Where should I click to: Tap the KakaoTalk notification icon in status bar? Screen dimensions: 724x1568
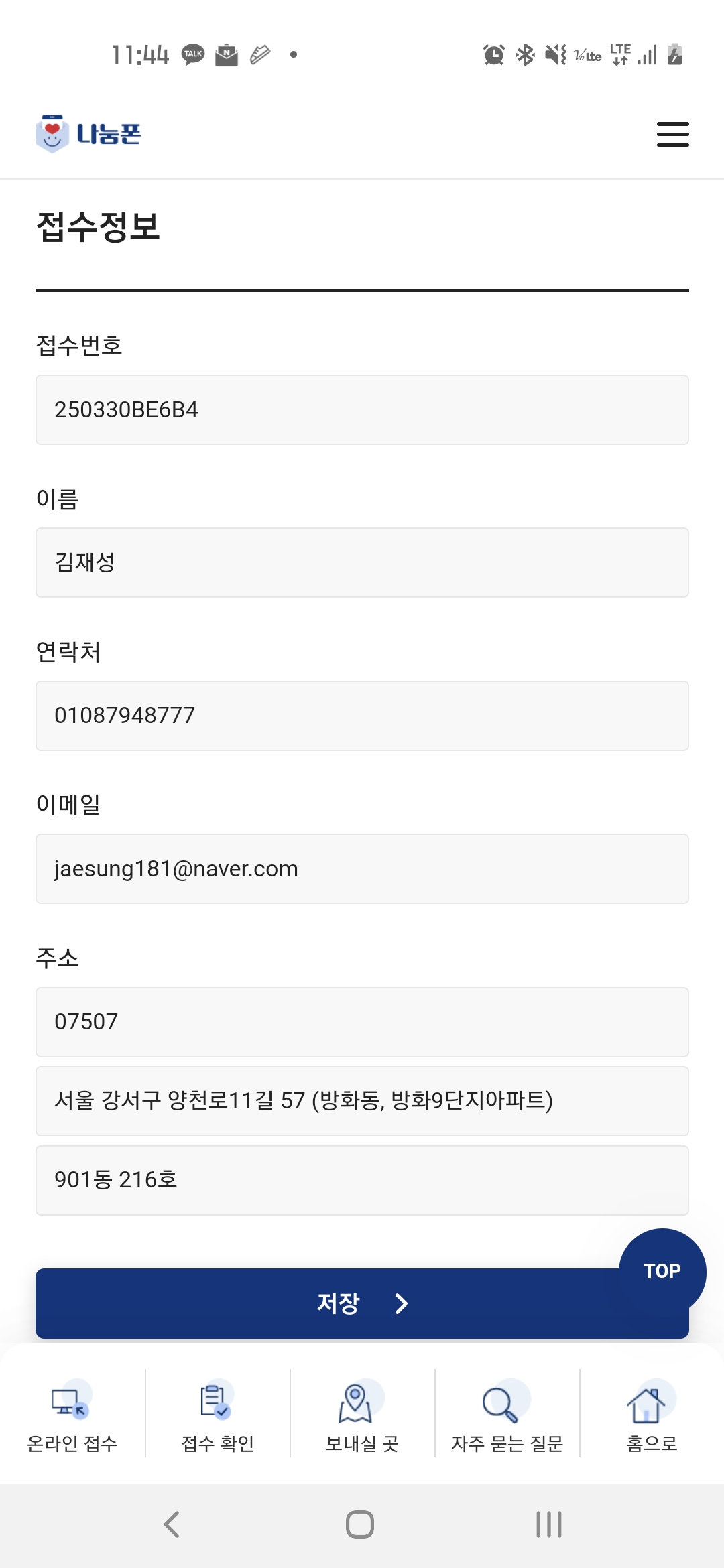click(x=193, y=54)
